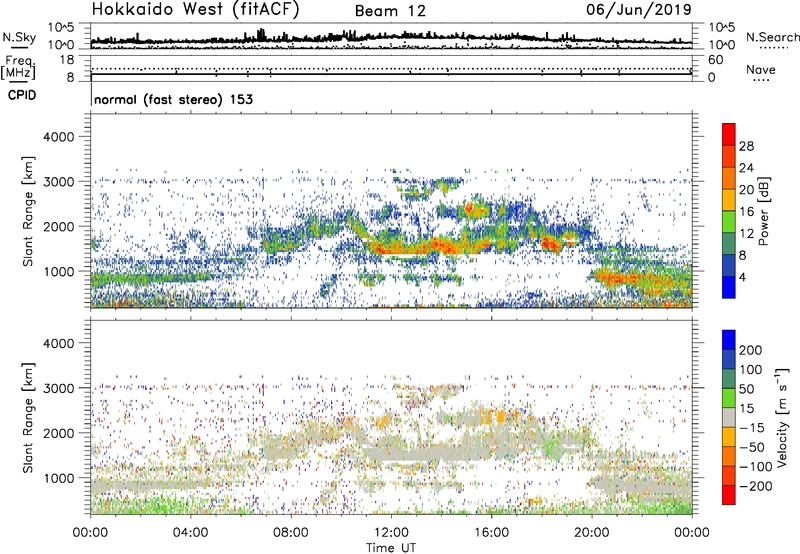
Task: Pick the teal 50–100 Velocity colorbar segment
Action: pos(729,379)
